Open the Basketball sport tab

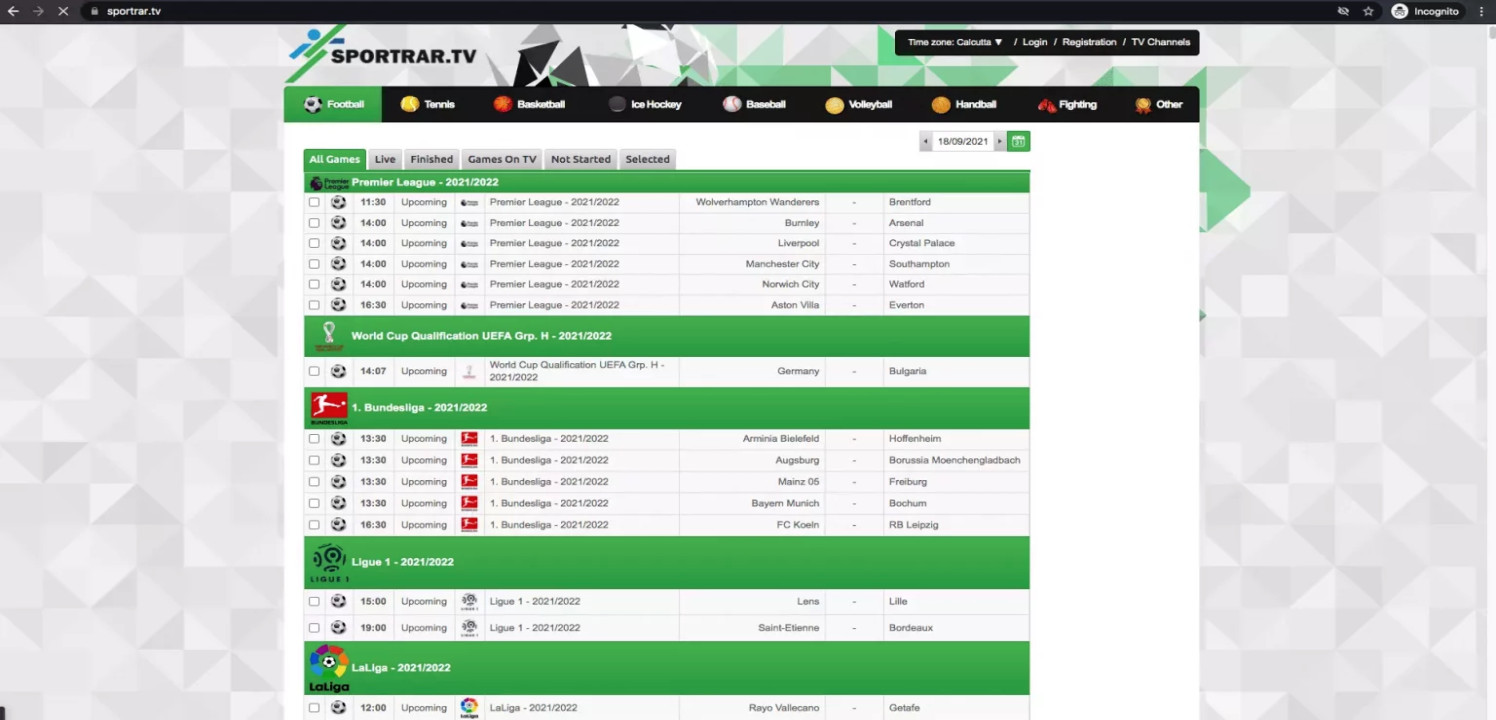click(529, 104)
